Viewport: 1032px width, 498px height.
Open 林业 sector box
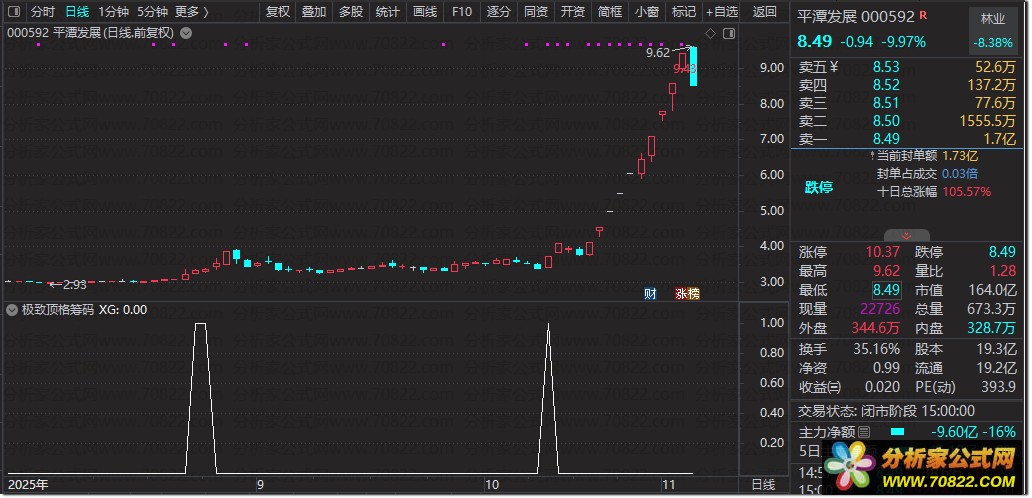tap(993, 31)
